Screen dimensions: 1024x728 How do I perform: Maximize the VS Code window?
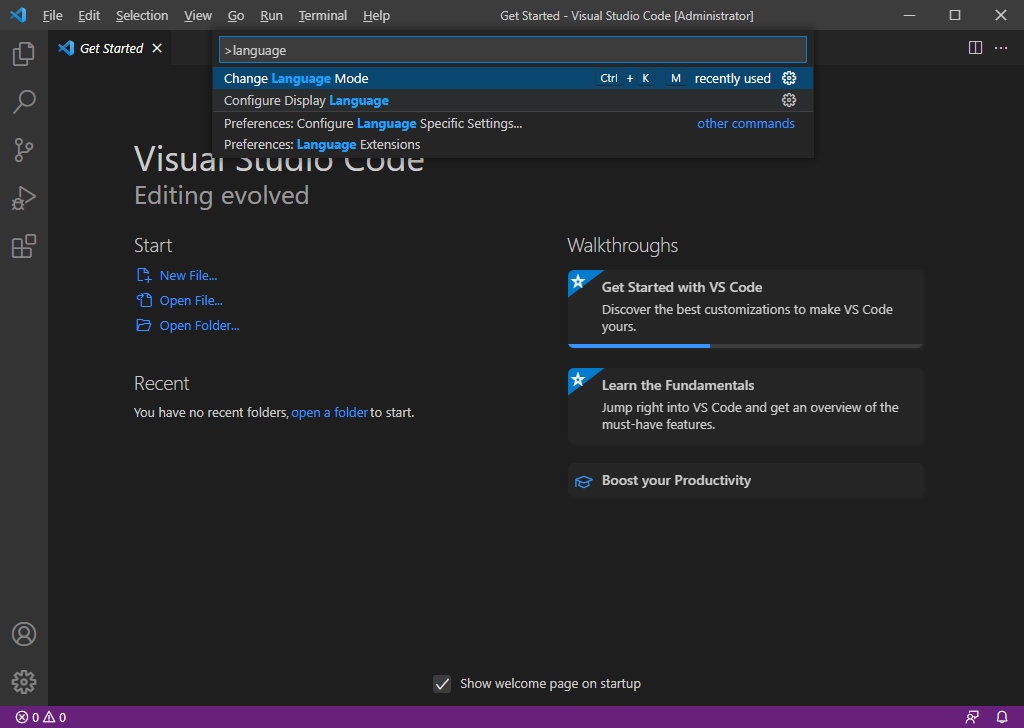coord(955,15)
